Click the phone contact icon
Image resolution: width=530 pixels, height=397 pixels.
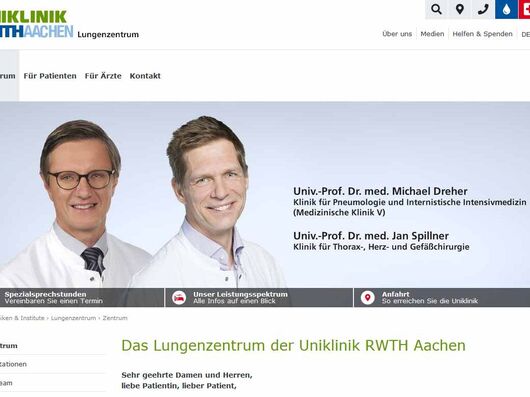483,9
